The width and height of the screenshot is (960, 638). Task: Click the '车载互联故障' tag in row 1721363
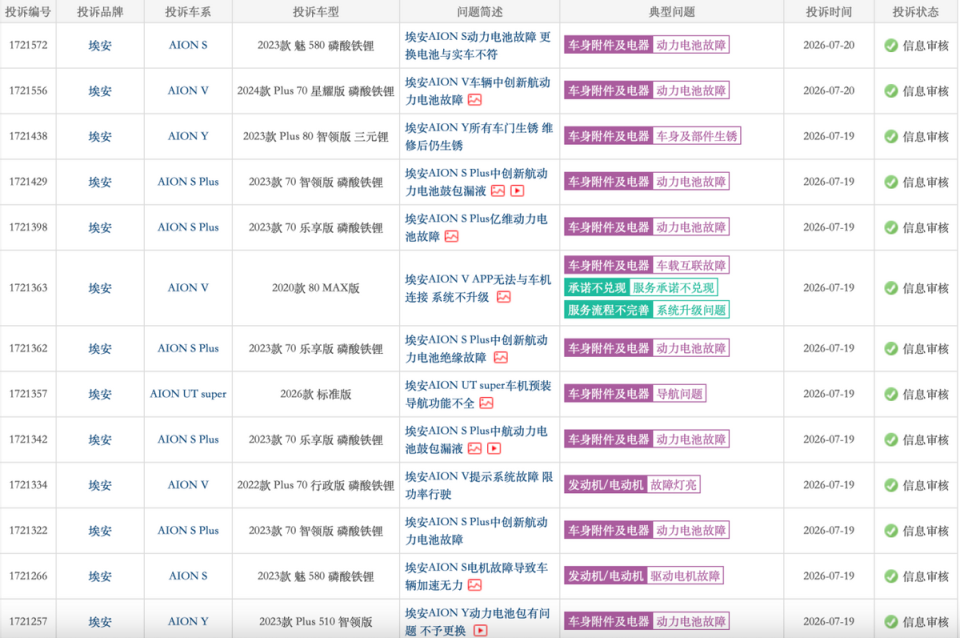(691, 265)
